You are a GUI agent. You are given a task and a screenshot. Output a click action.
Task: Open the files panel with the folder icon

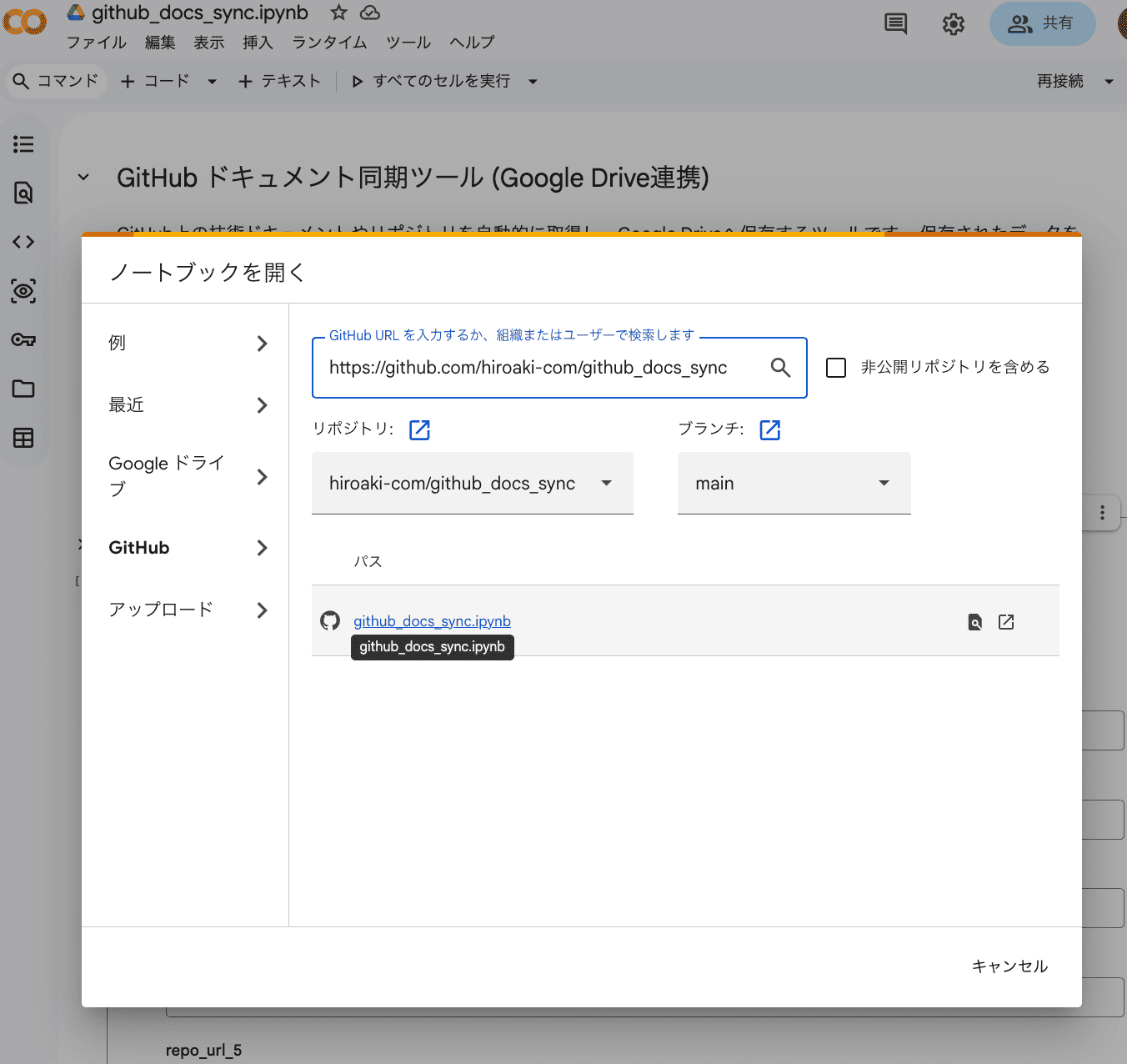pyautogui.click(x=23, y=389)
